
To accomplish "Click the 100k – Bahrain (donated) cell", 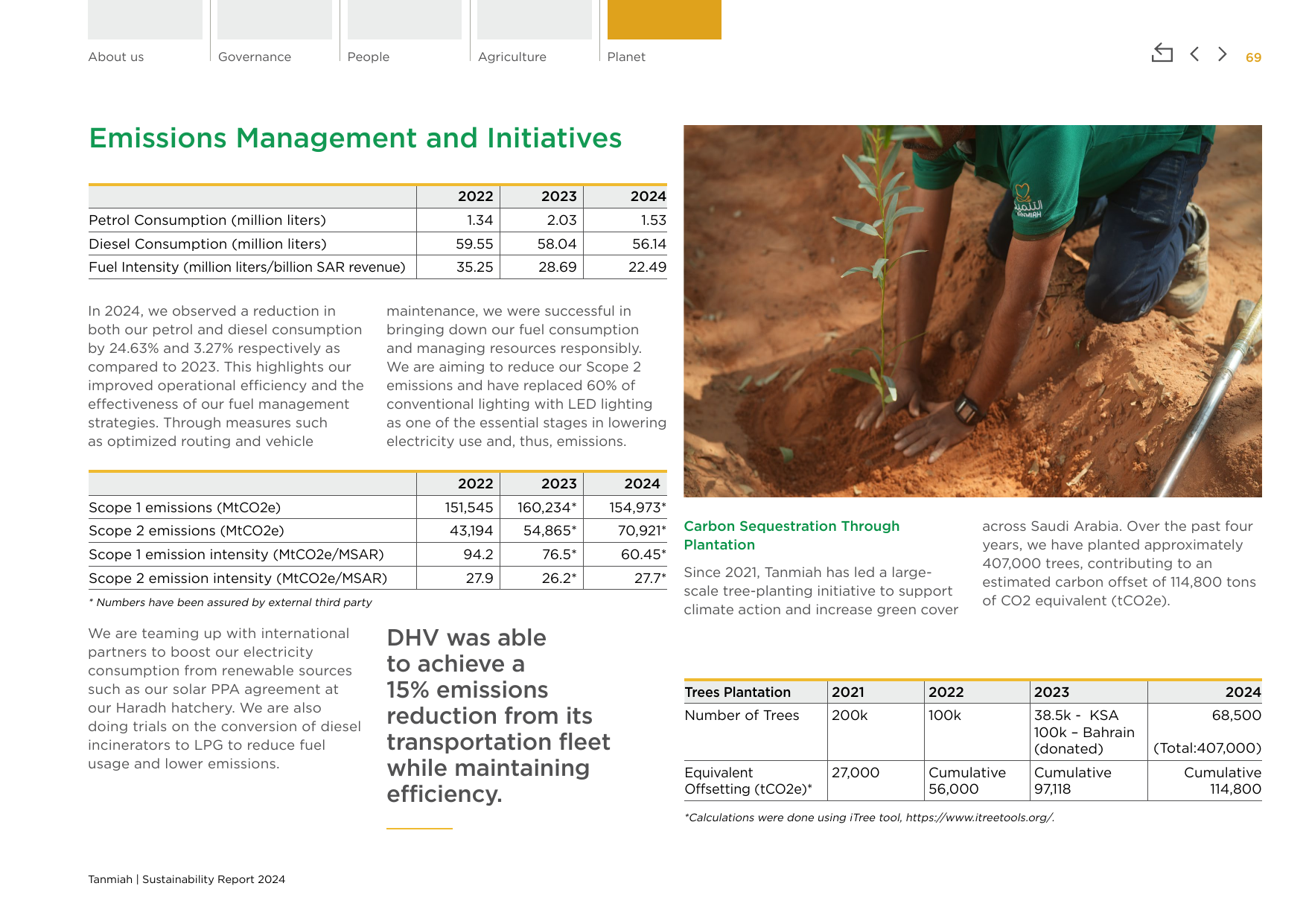I will [1084, 741].
